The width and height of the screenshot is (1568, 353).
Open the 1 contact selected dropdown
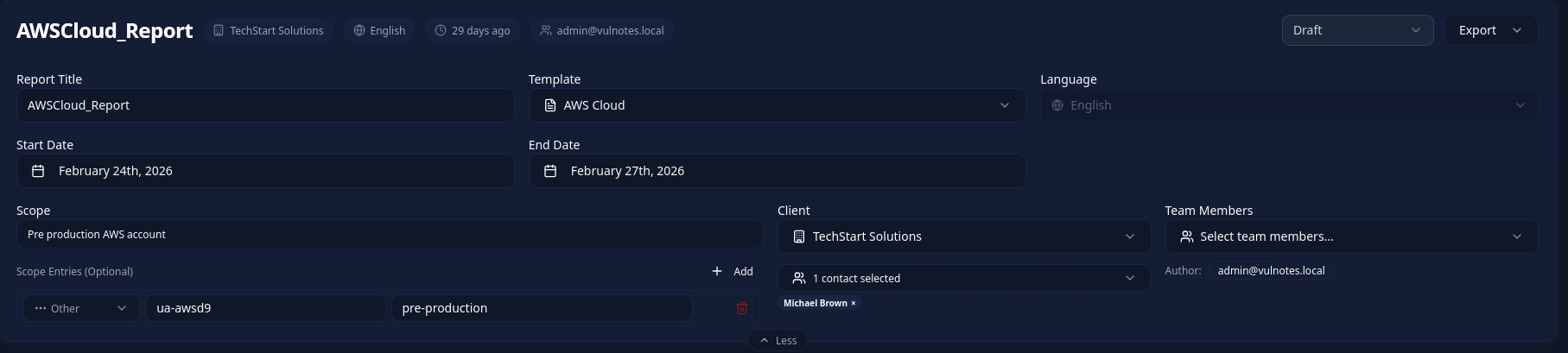point(964,278)
